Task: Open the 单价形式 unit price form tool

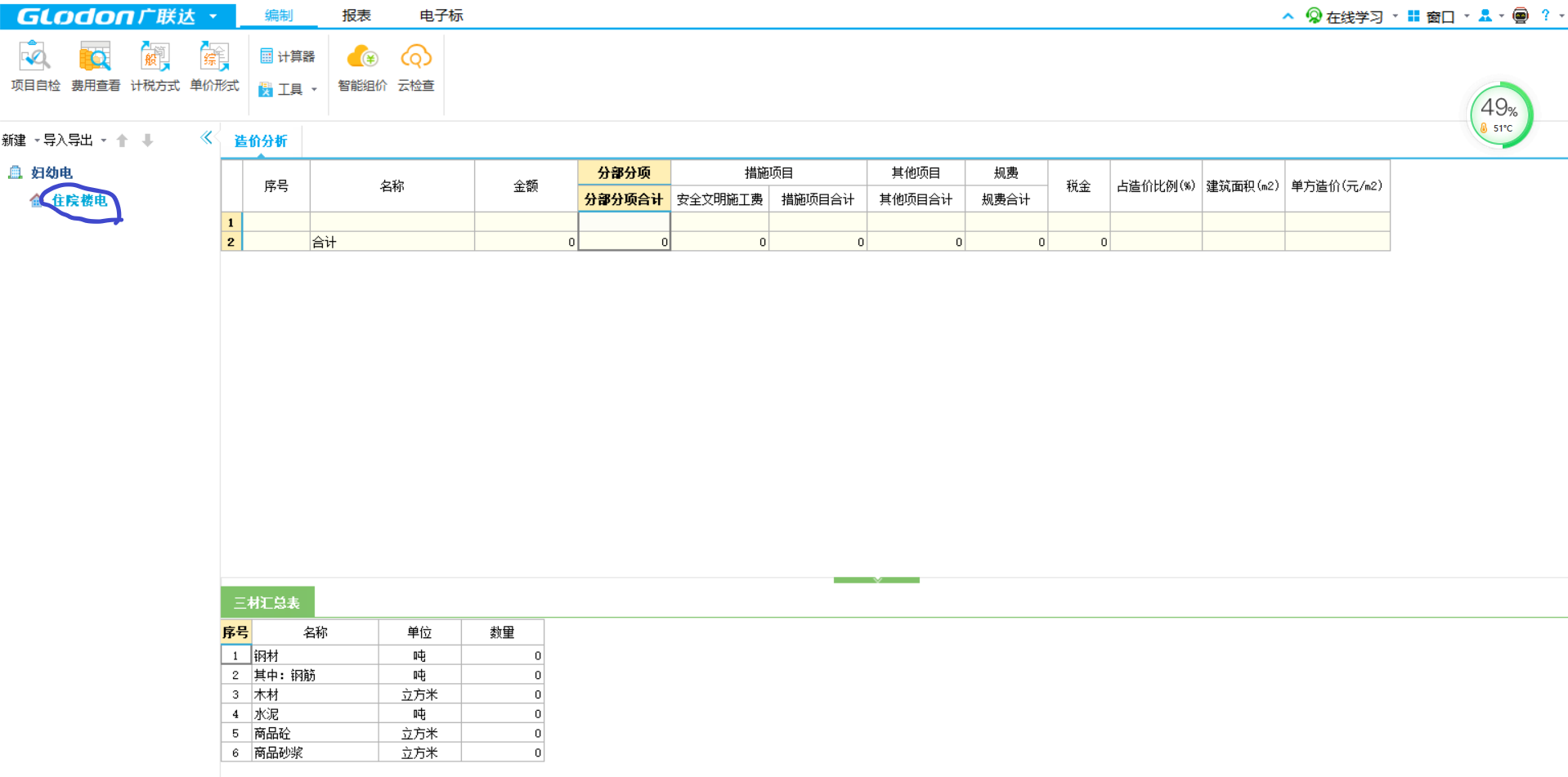Action: (x=214, y=67)
